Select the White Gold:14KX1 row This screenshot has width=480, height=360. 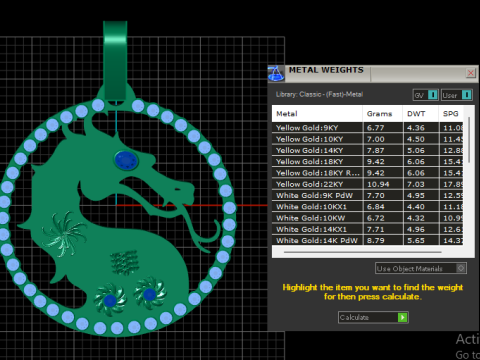(368, 229)
